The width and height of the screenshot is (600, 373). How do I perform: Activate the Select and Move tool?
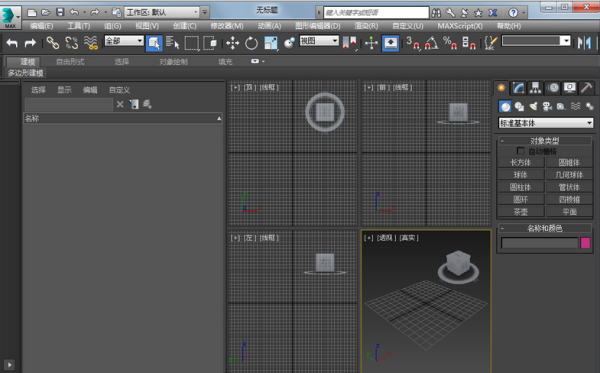click(232, 43)
